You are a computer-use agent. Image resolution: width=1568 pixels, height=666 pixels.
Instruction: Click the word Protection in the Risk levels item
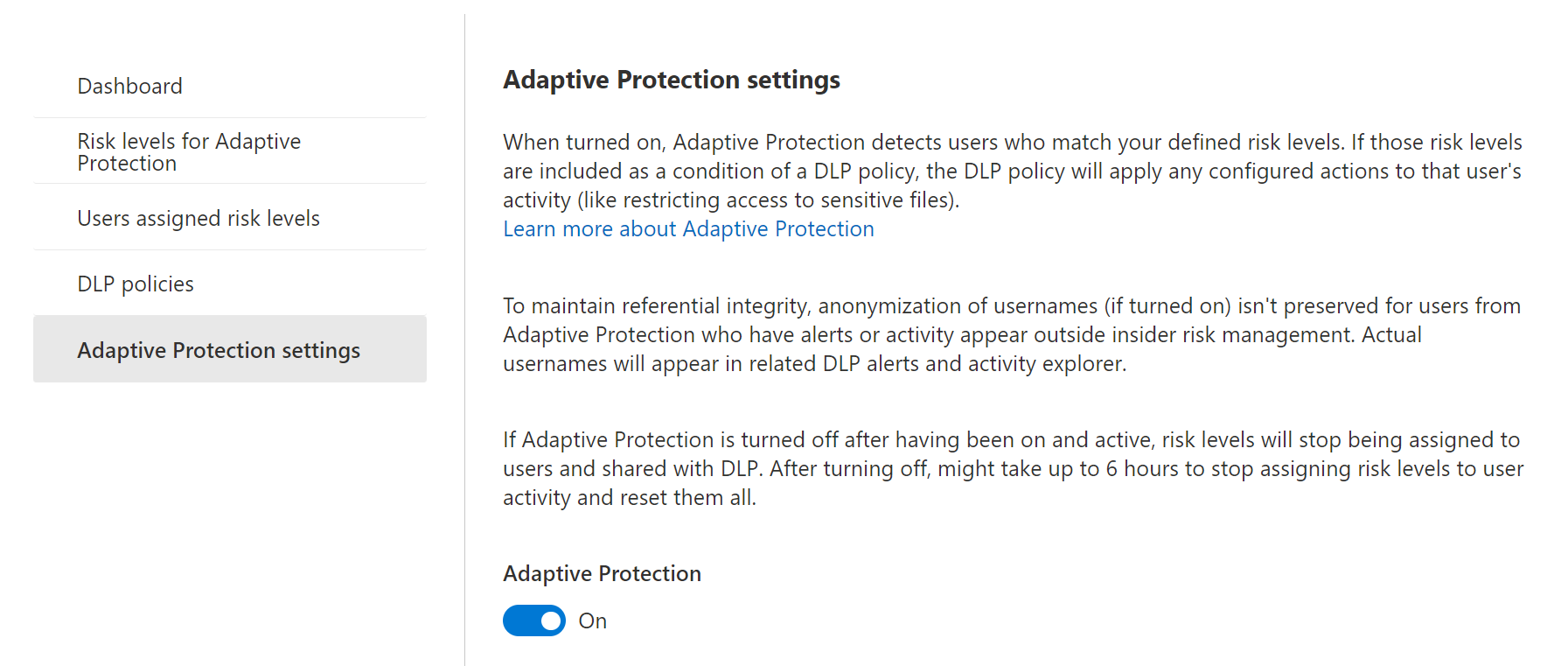pyautogui.click(x=127, y=164)
